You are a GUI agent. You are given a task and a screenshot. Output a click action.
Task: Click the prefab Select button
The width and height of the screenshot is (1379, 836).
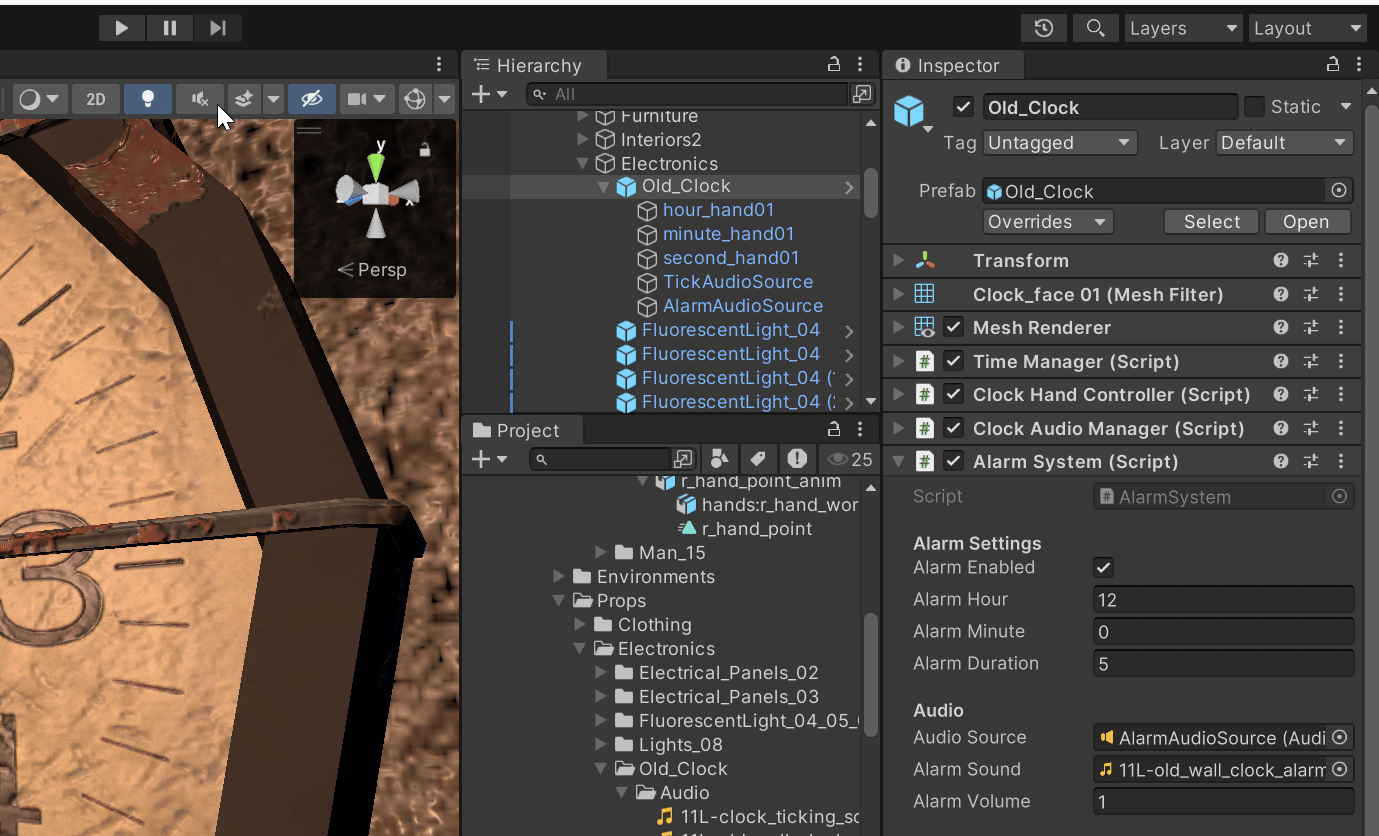(1212, 222)
